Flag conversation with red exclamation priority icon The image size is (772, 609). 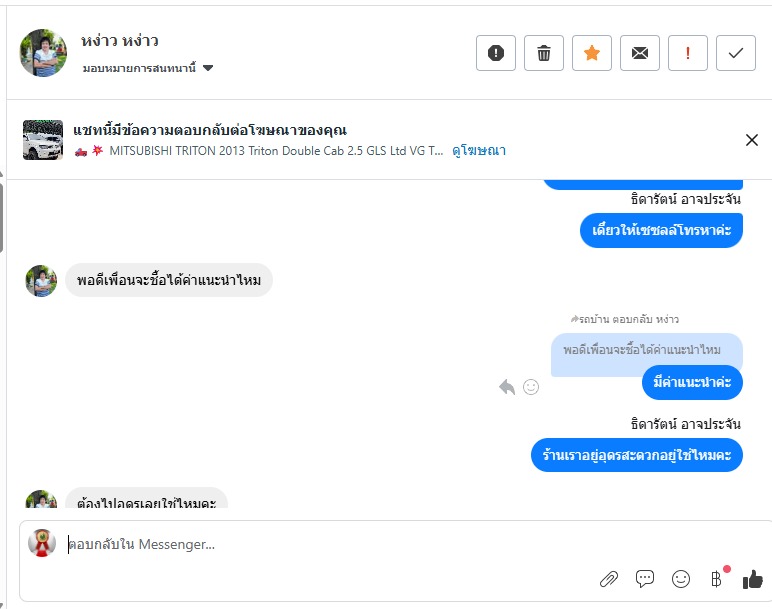[x=688, y=53]
